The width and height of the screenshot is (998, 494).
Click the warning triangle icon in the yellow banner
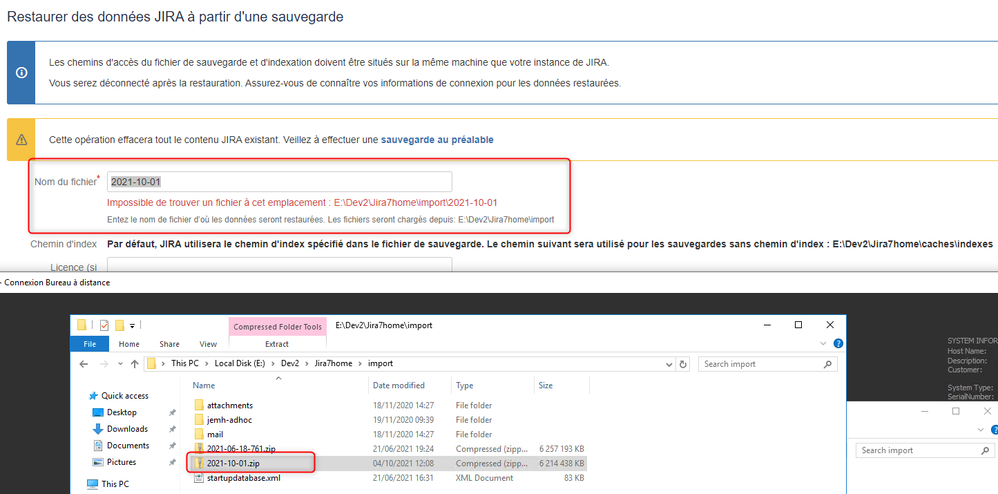pyautogui.click(x=21, y=139)
